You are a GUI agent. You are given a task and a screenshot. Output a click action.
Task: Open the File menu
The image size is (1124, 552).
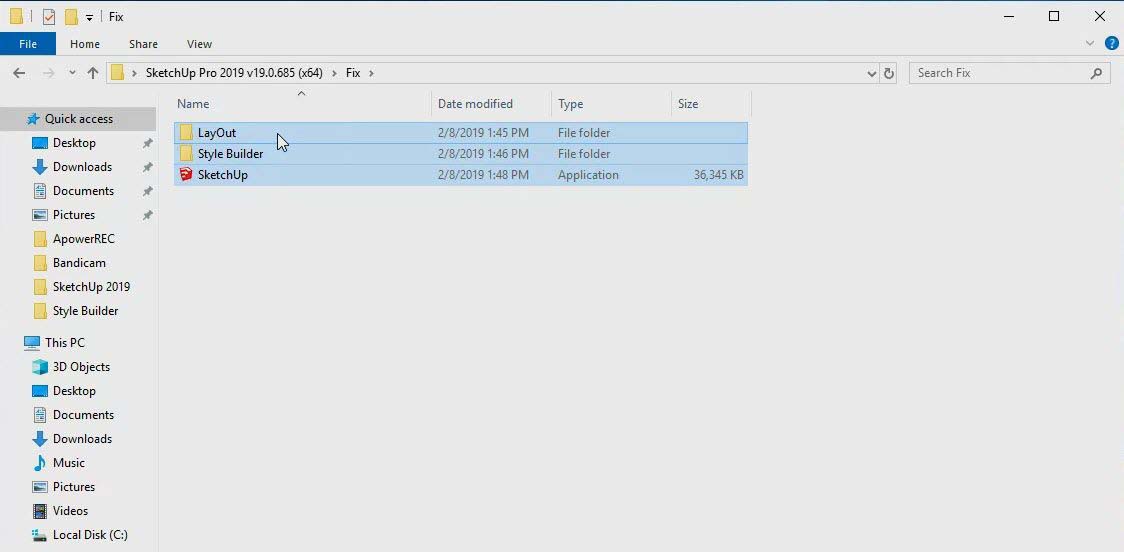(28, 44)
